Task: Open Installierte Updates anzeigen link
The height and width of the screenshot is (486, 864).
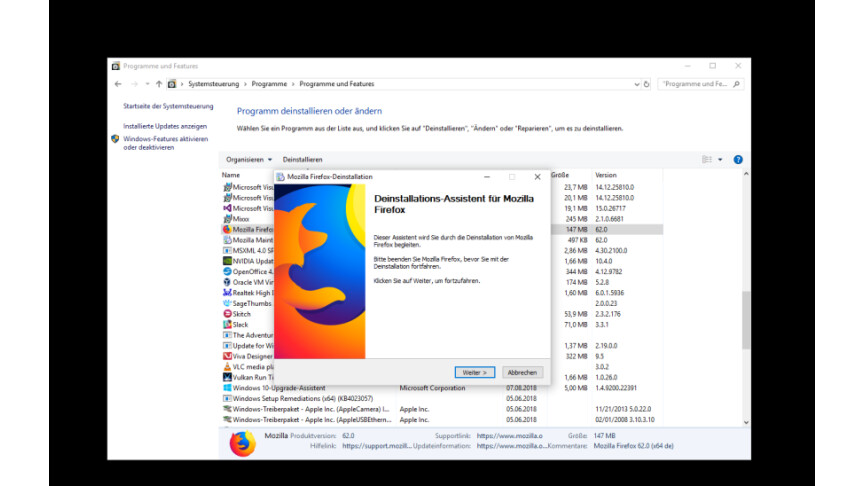Action: click(x=165, y=126)
